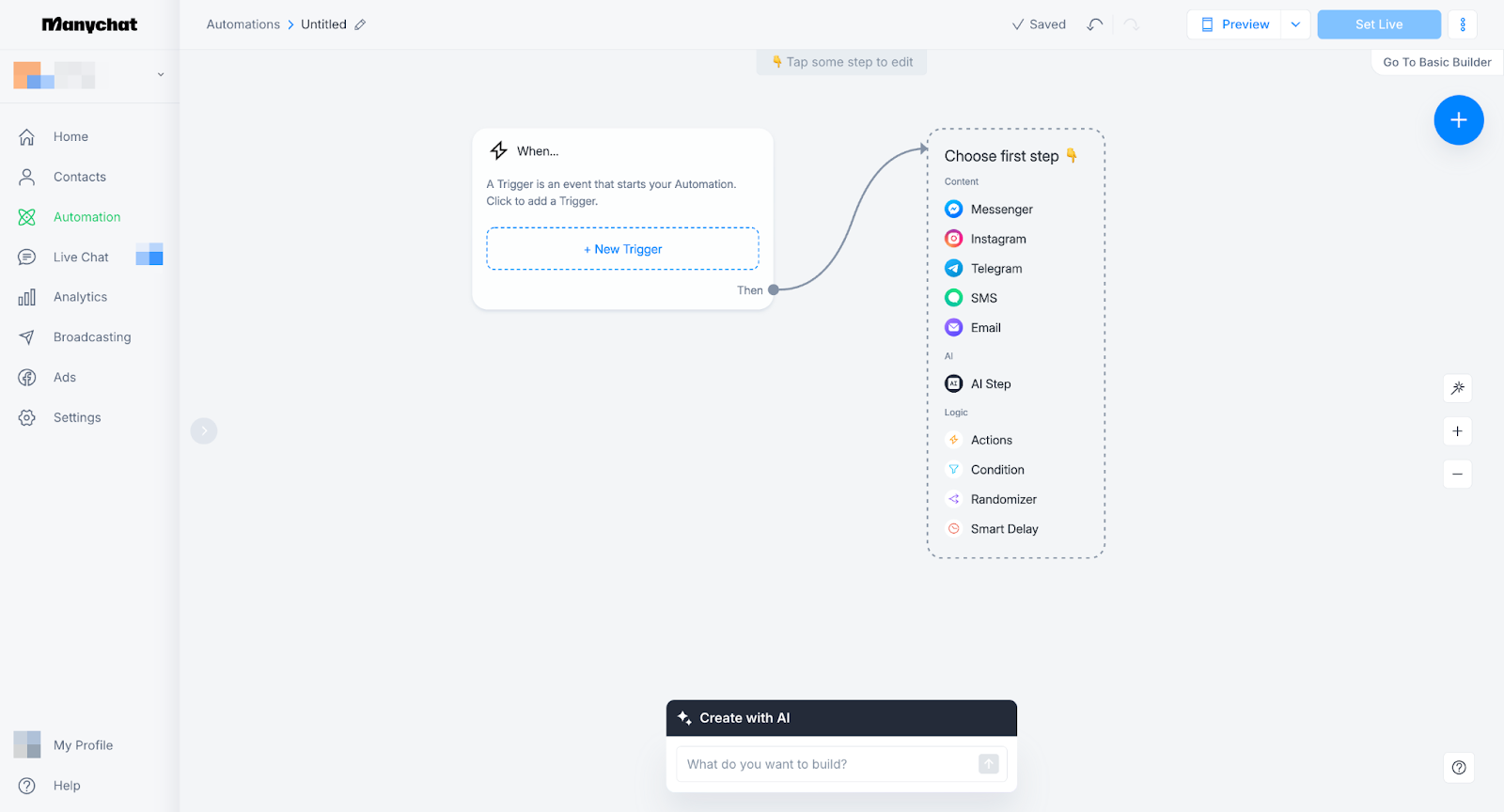
Task: Zoom out the canvas with minus
Action: tap(1457, 474)
